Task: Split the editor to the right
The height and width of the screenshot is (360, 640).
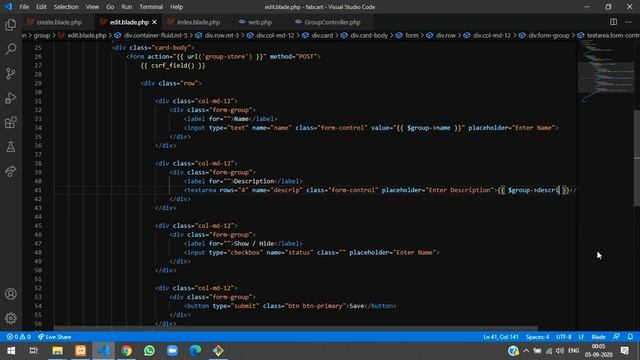Action: (x=613, y=22)
